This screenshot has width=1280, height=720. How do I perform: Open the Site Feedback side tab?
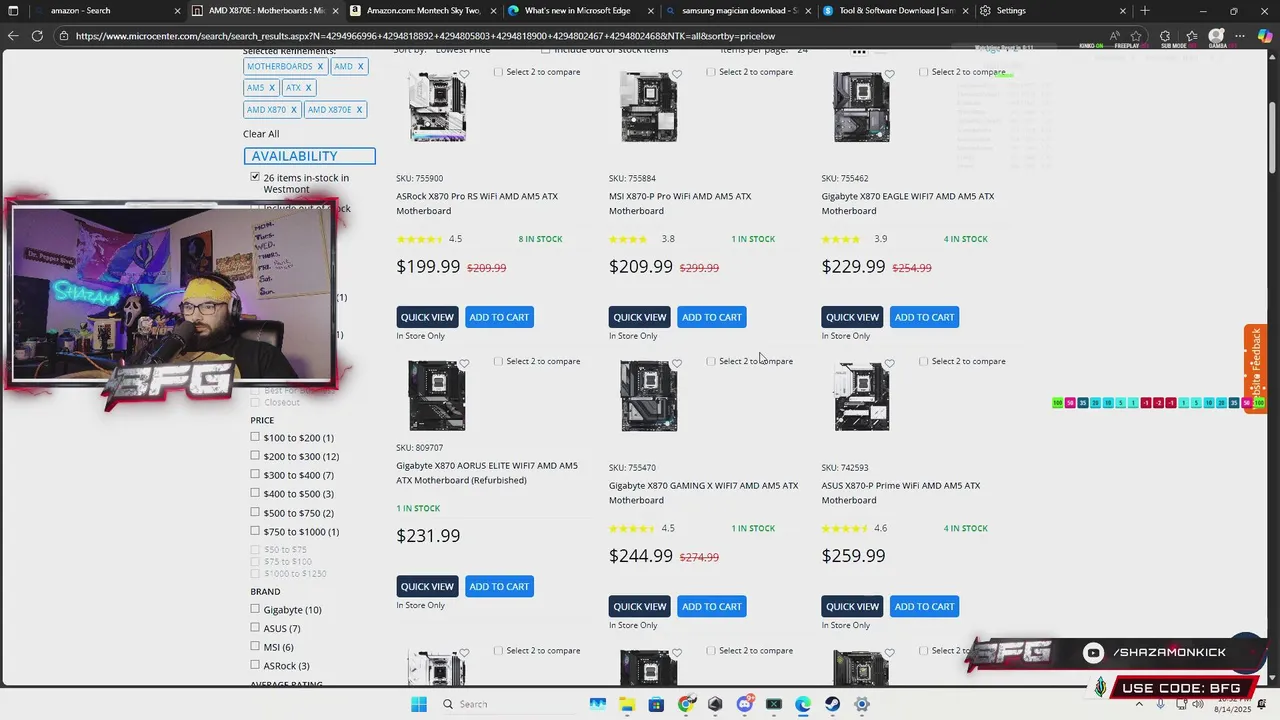point(1256,369)
